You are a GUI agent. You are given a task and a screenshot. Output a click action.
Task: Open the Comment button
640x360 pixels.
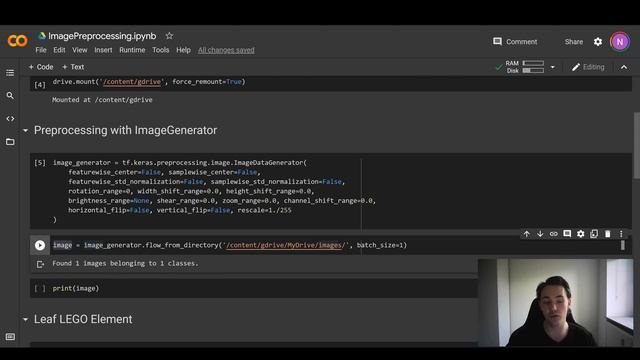pos(515,42)
